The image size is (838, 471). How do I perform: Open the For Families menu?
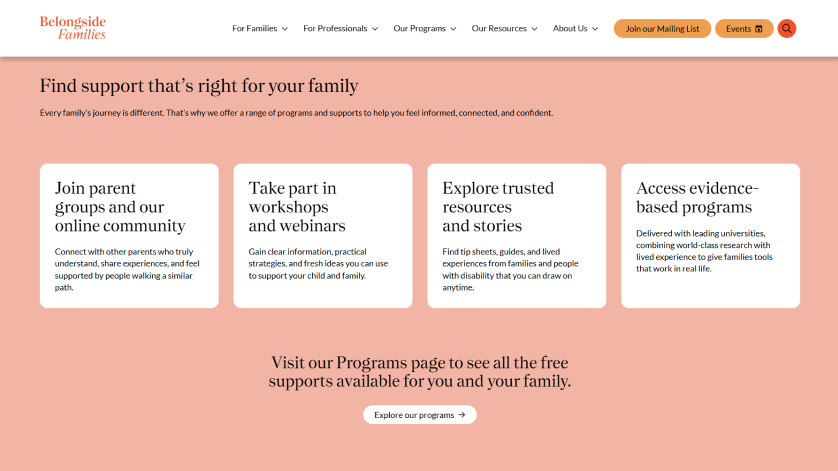[x=254, y=28]
